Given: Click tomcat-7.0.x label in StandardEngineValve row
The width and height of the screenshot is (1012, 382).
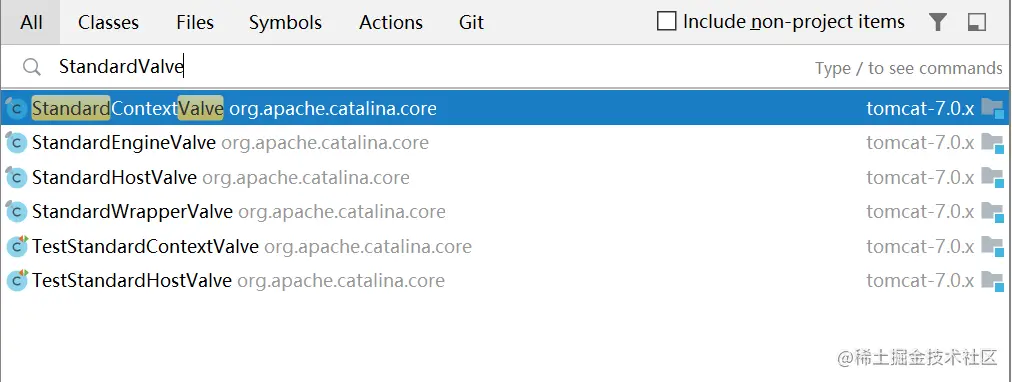Looking at the screenshot, I should click(920, 143).
